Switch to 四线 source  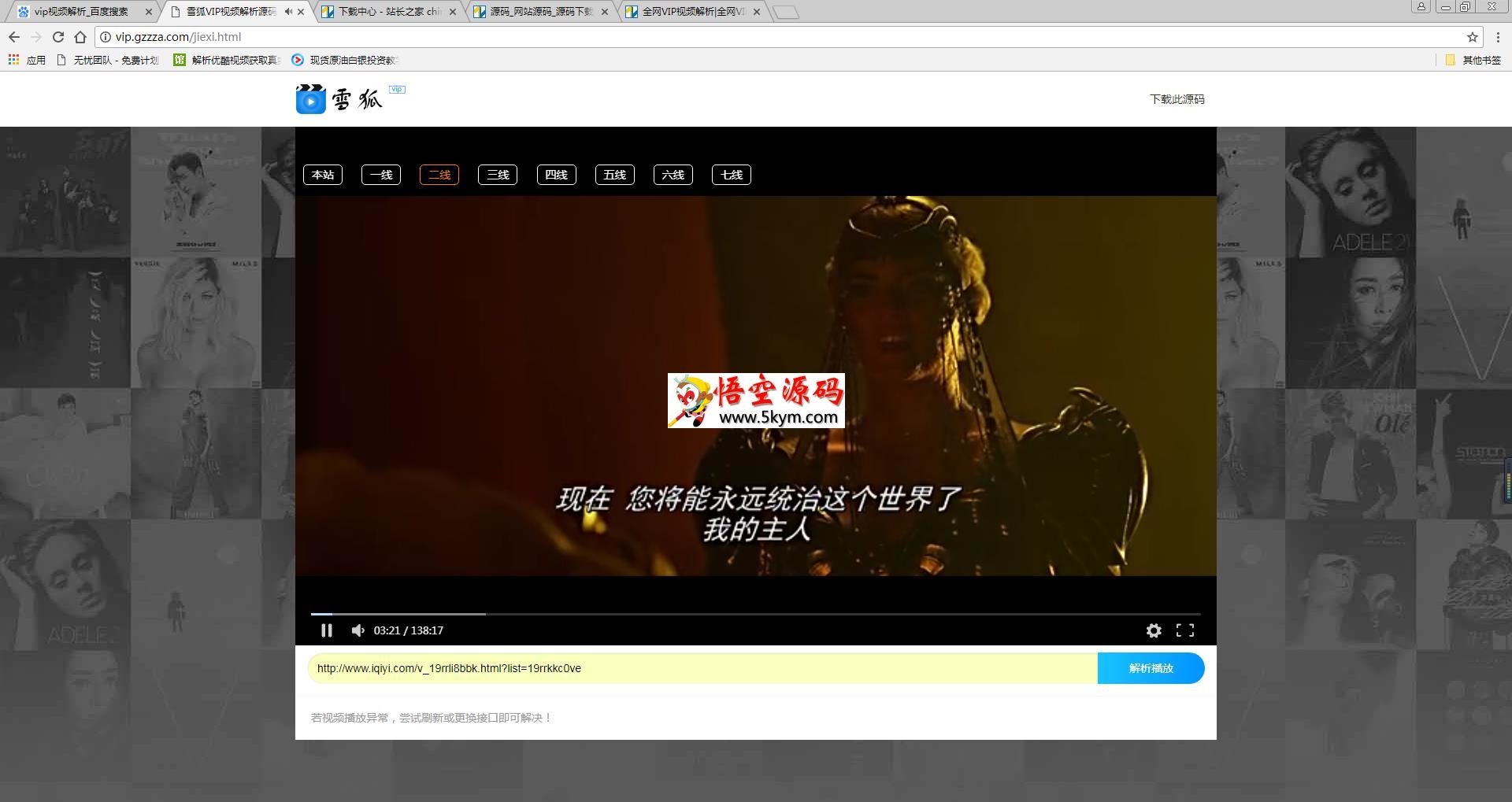coord(556,175)
